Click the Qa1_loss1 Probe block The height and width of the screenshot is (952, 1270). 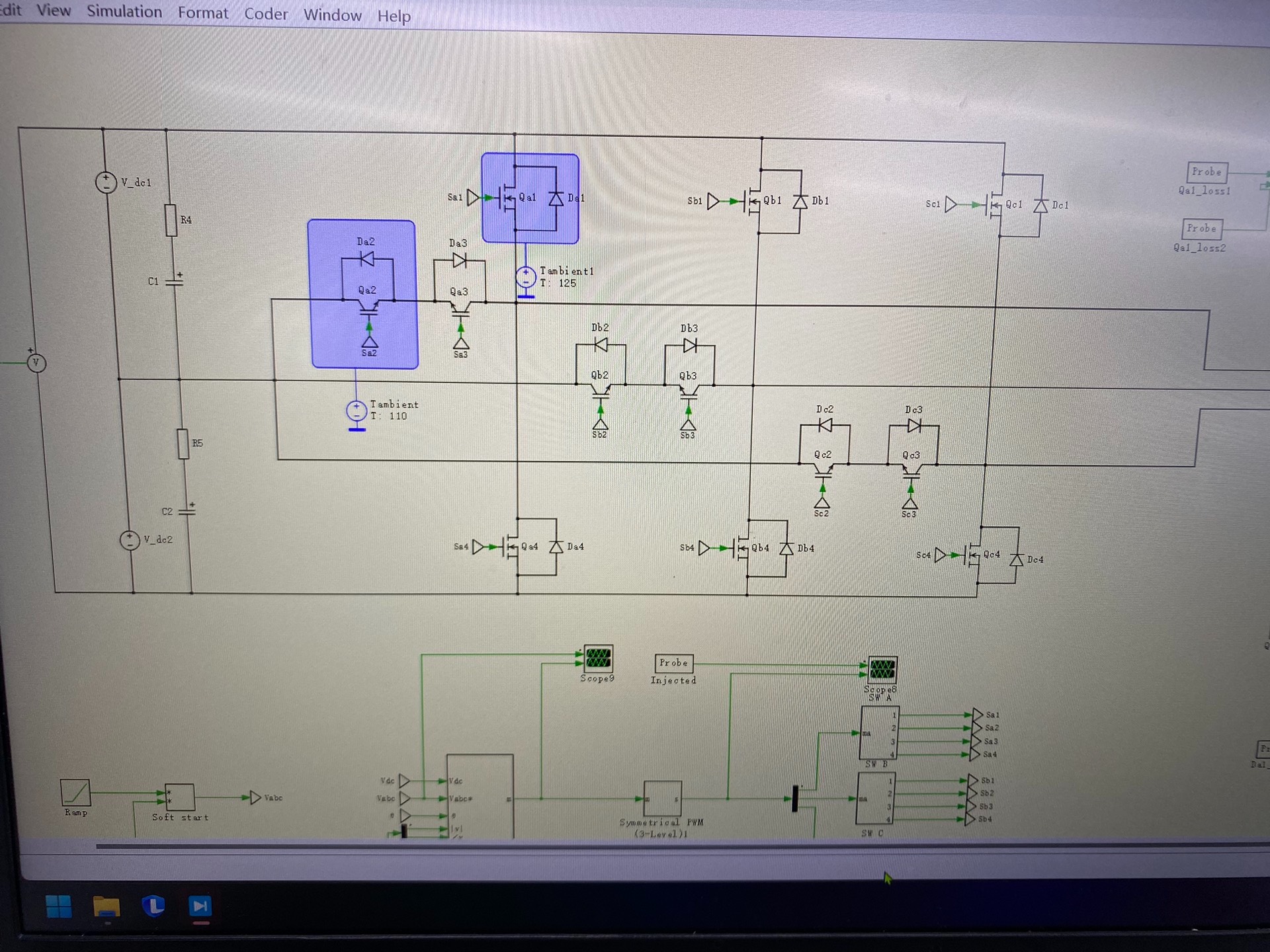pos(1206,172)
